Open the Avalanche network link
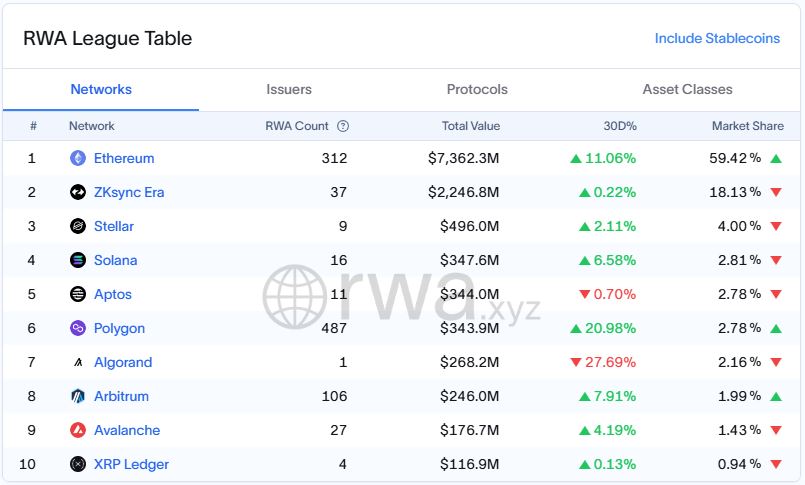The height and width of the screenshot is (485, 805). pyautogui.click(x=127, y=430)
